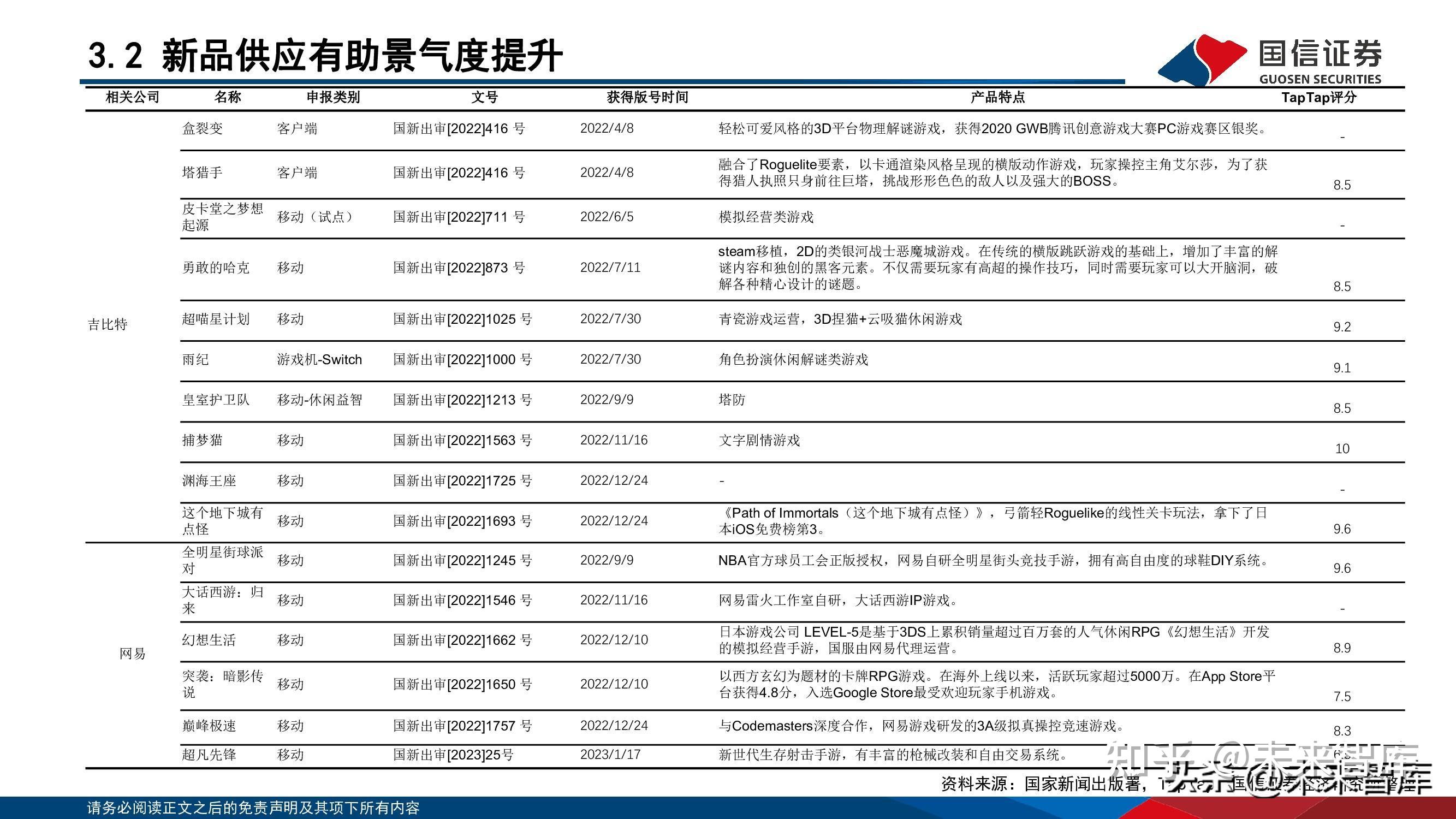Click license number 国新出审[2023]25号
This screenshot has height=819, width=1456.
pos(453,755)
